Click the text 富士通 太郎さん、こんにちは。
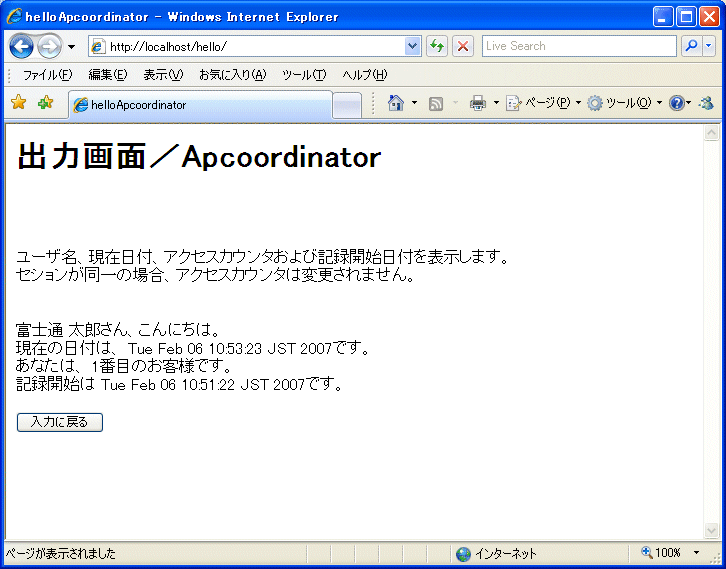726x569 pixels. (118, 330)
